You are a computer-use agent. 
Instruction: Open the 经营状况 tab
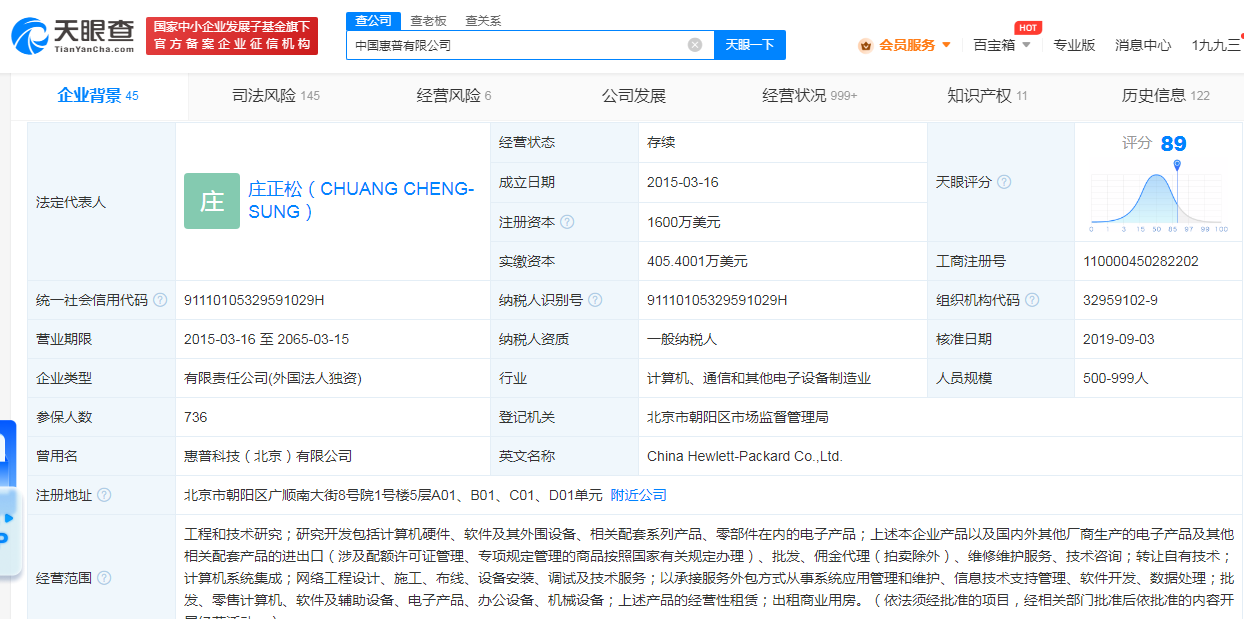810,96
